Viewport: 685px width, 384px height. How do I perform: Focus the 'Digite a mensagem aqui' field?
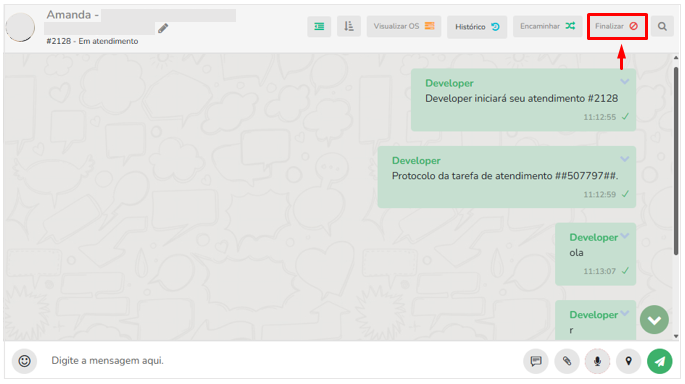pyautogui.click(x=280, y=361)
